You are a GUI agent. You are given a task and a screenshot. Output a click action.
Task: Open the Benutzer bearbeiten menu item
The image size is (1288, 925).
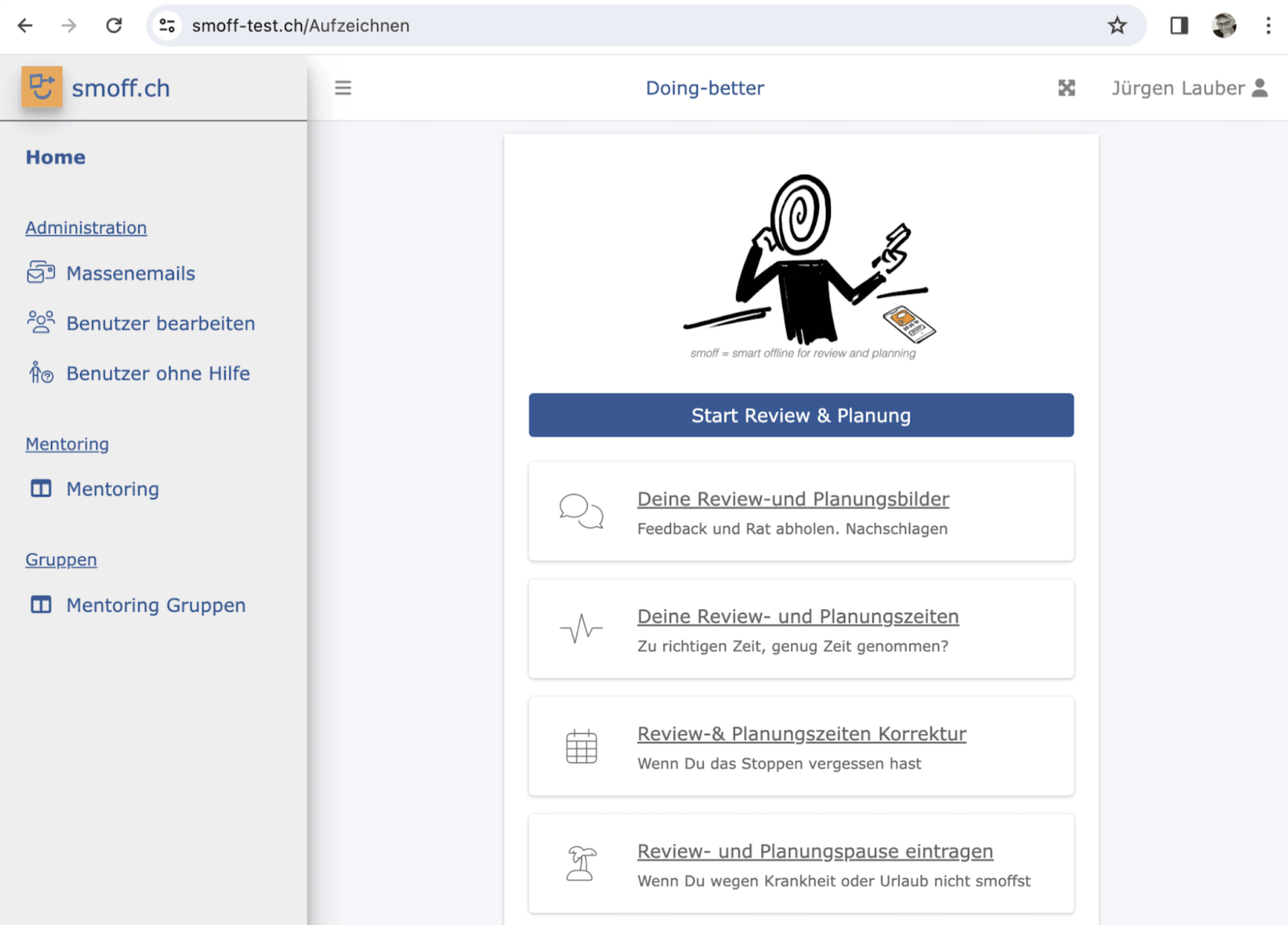click(x=141, y=323)
